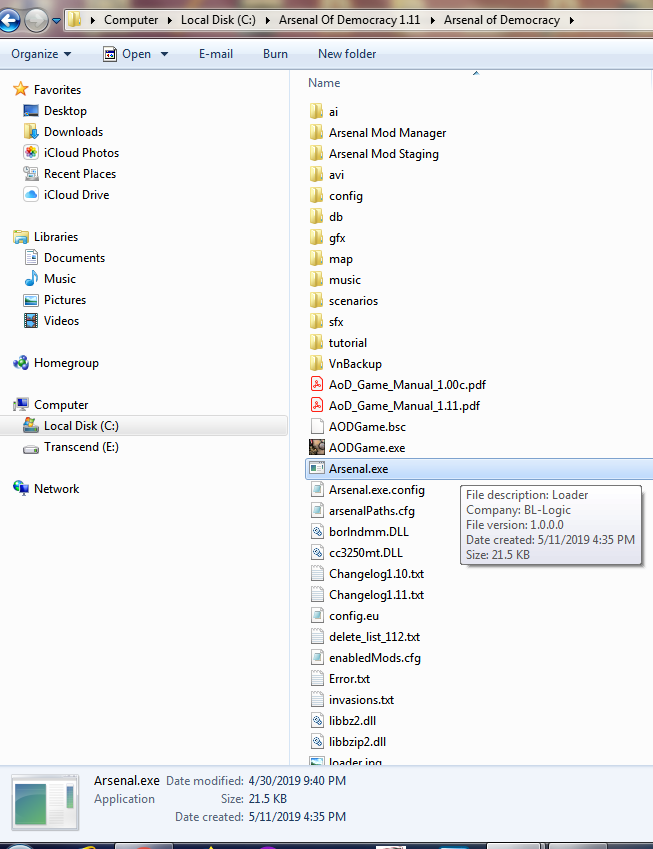653x849 pixels.
Task: Select Arsenal Of Democracy 1.11 breadcrumb
Action: (x=349, y=20)
